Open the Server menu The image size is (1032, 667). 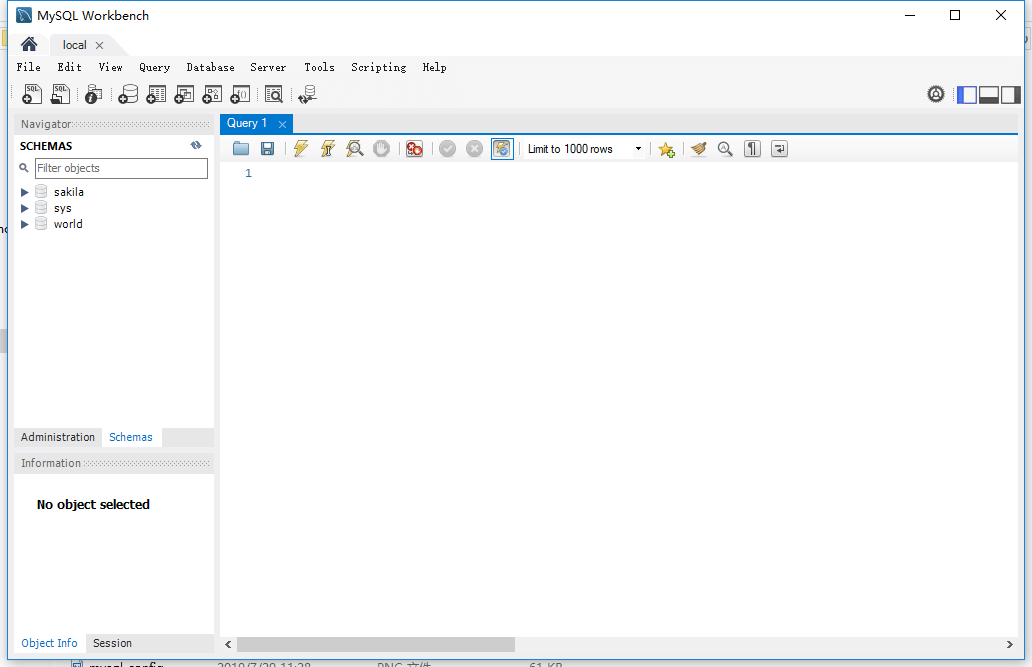pos(268,67)
